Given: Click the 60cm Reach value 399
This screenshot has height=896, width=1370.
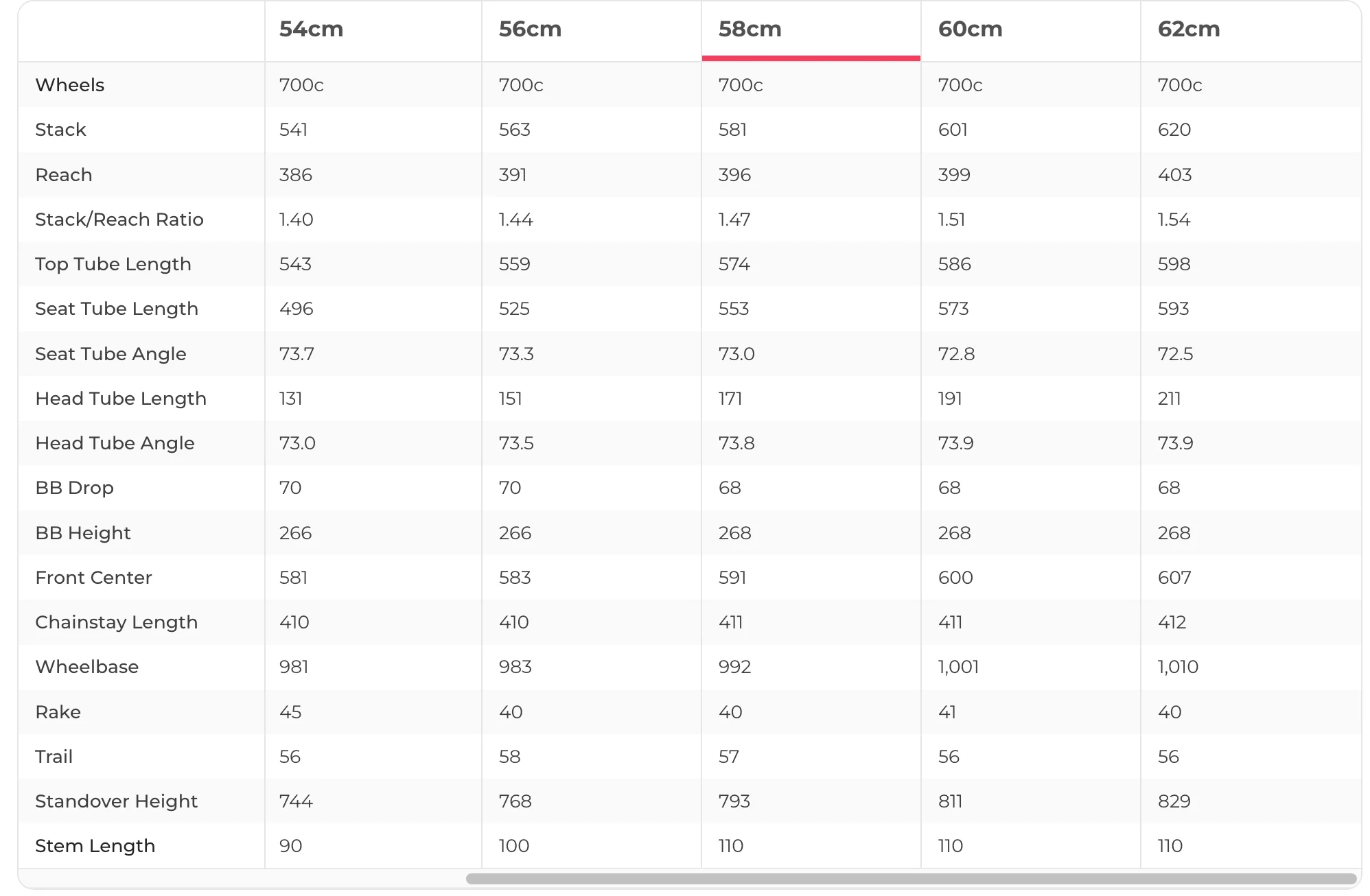Looking at the screenshot, I should click(954, 175).
